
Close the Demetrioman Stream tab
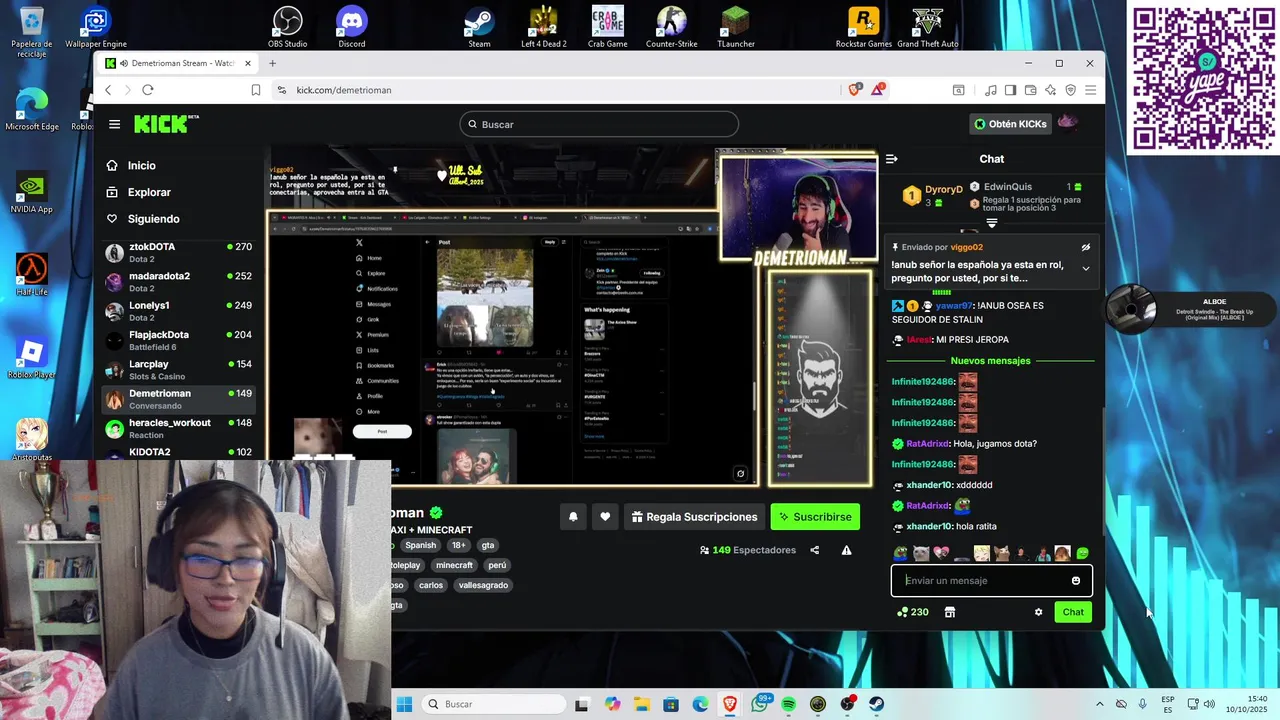coord(248,63)
